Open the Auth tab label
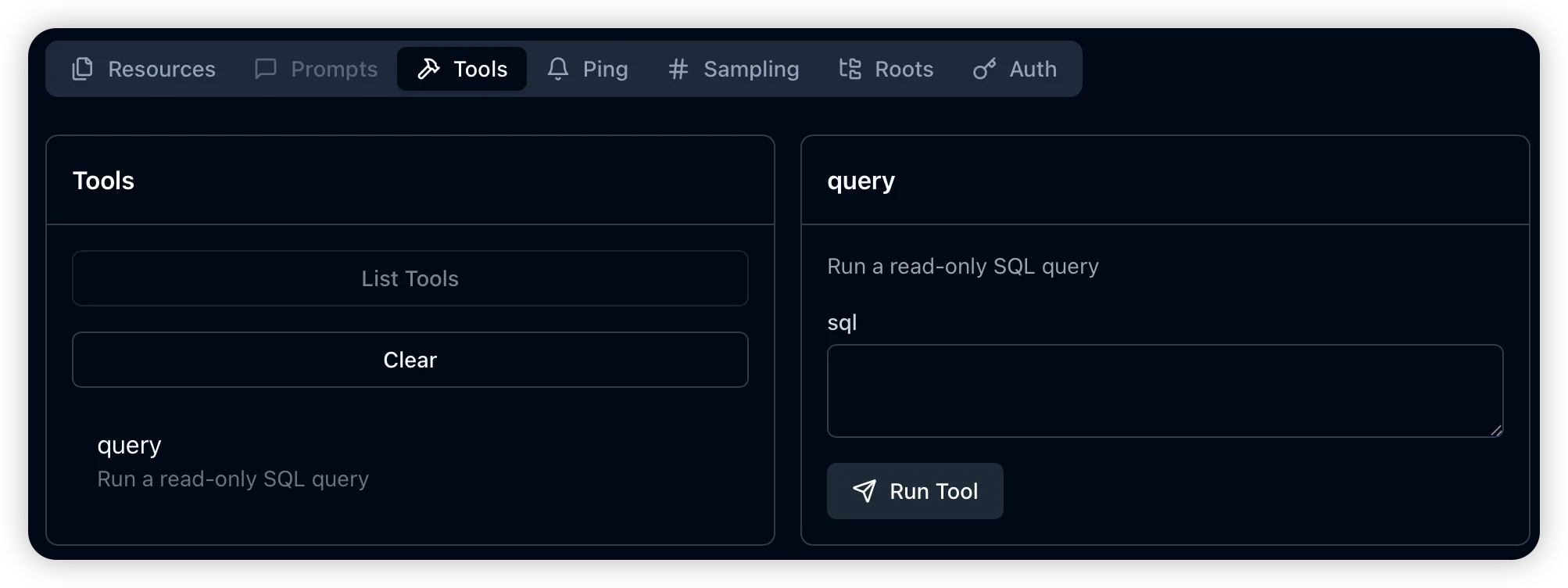Viewport: 1568px width, 588px height. point(1033,69)
